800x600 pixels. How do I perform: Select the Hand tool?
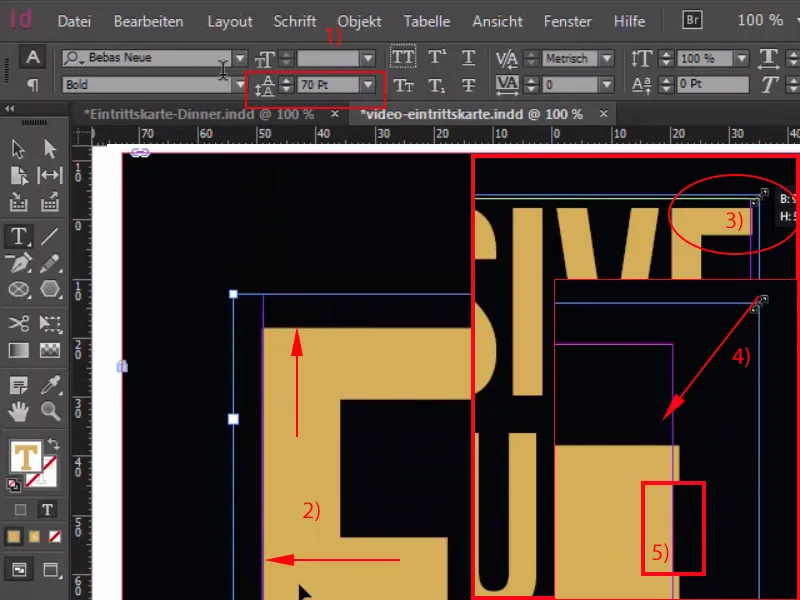click(19, 411)
